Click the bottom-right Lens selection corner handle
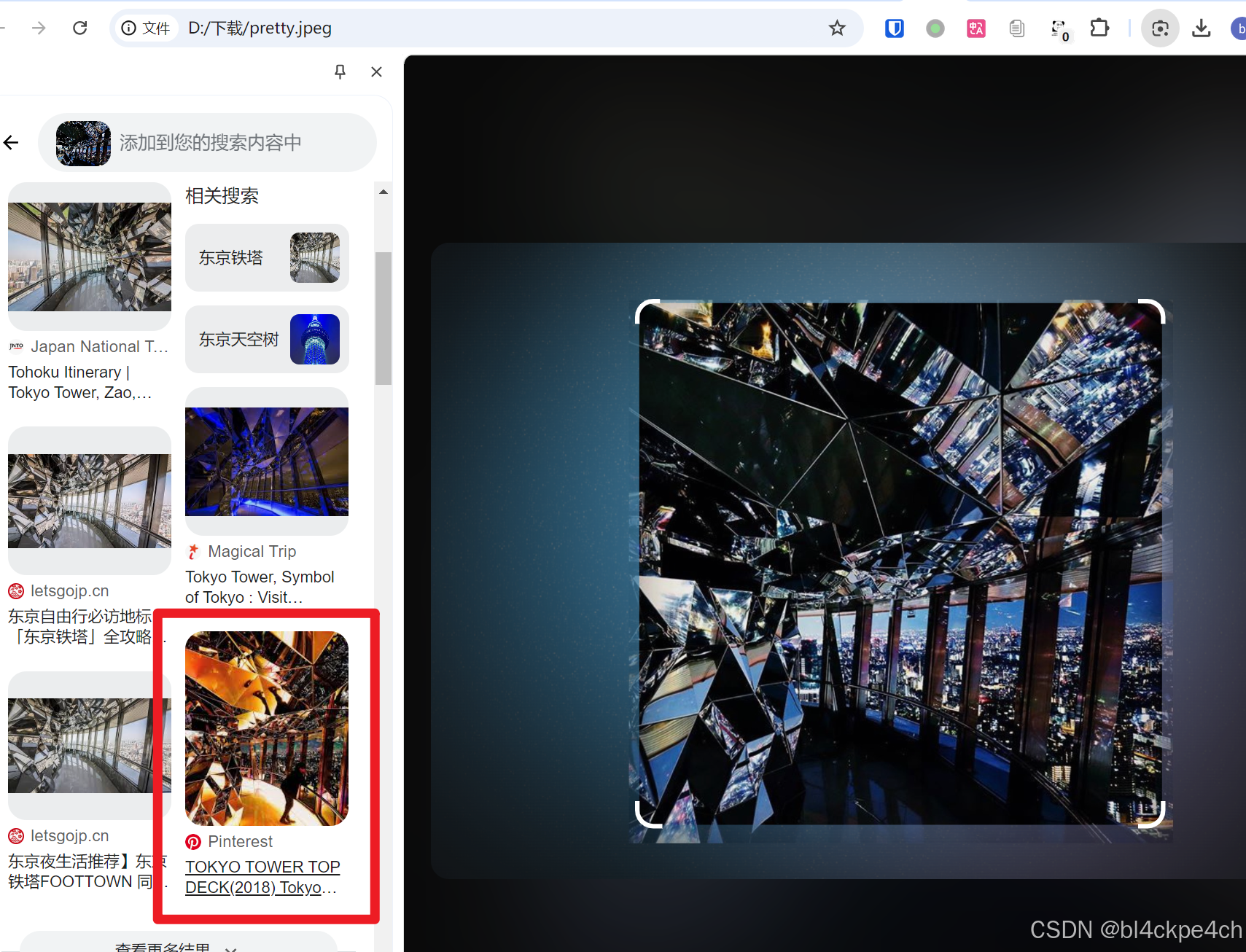Viewport: 1246px width, 952px height. pos(1153,816)
